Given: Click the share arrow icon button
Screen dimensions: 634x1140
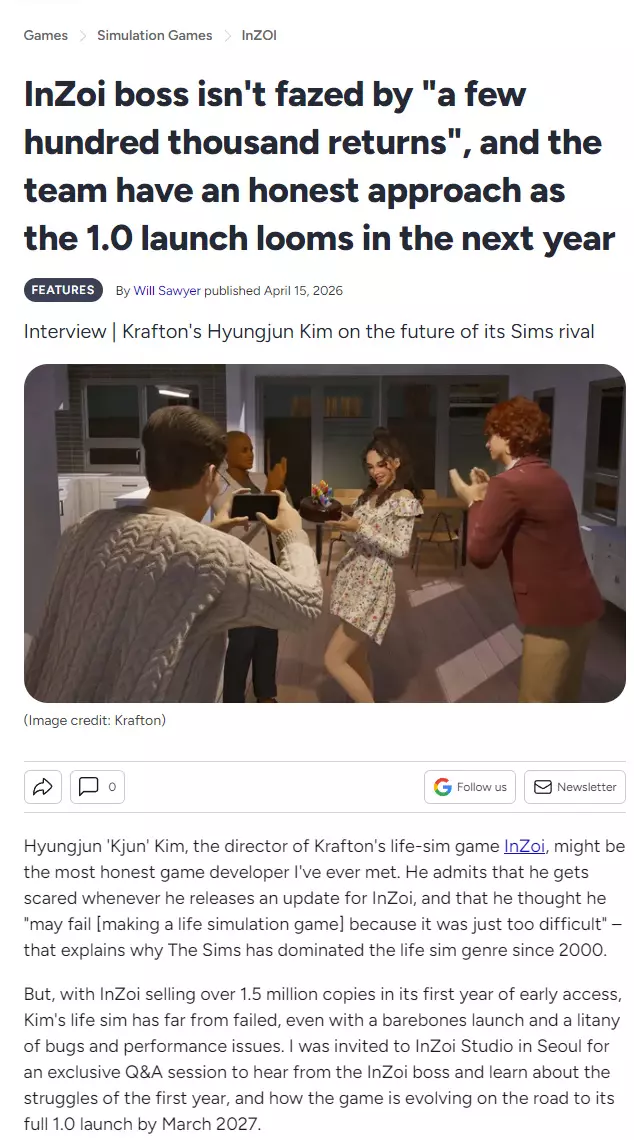Looking at the screenshot, I should point(43,787).
